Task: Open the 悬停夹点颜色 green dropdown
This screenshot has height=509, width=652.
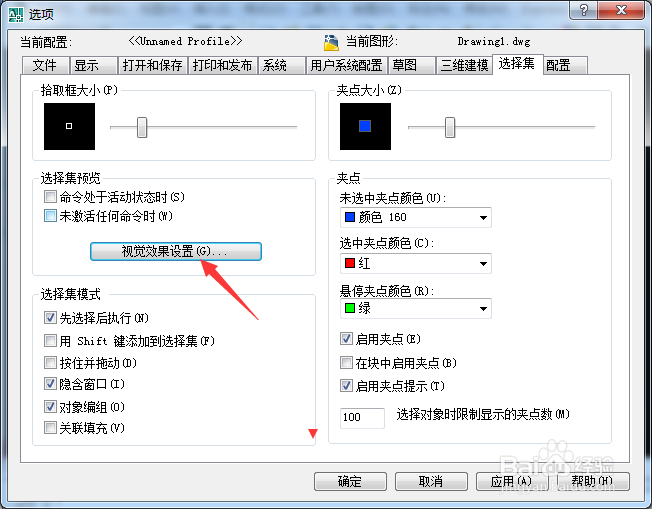Action: [x=416, y=308]
